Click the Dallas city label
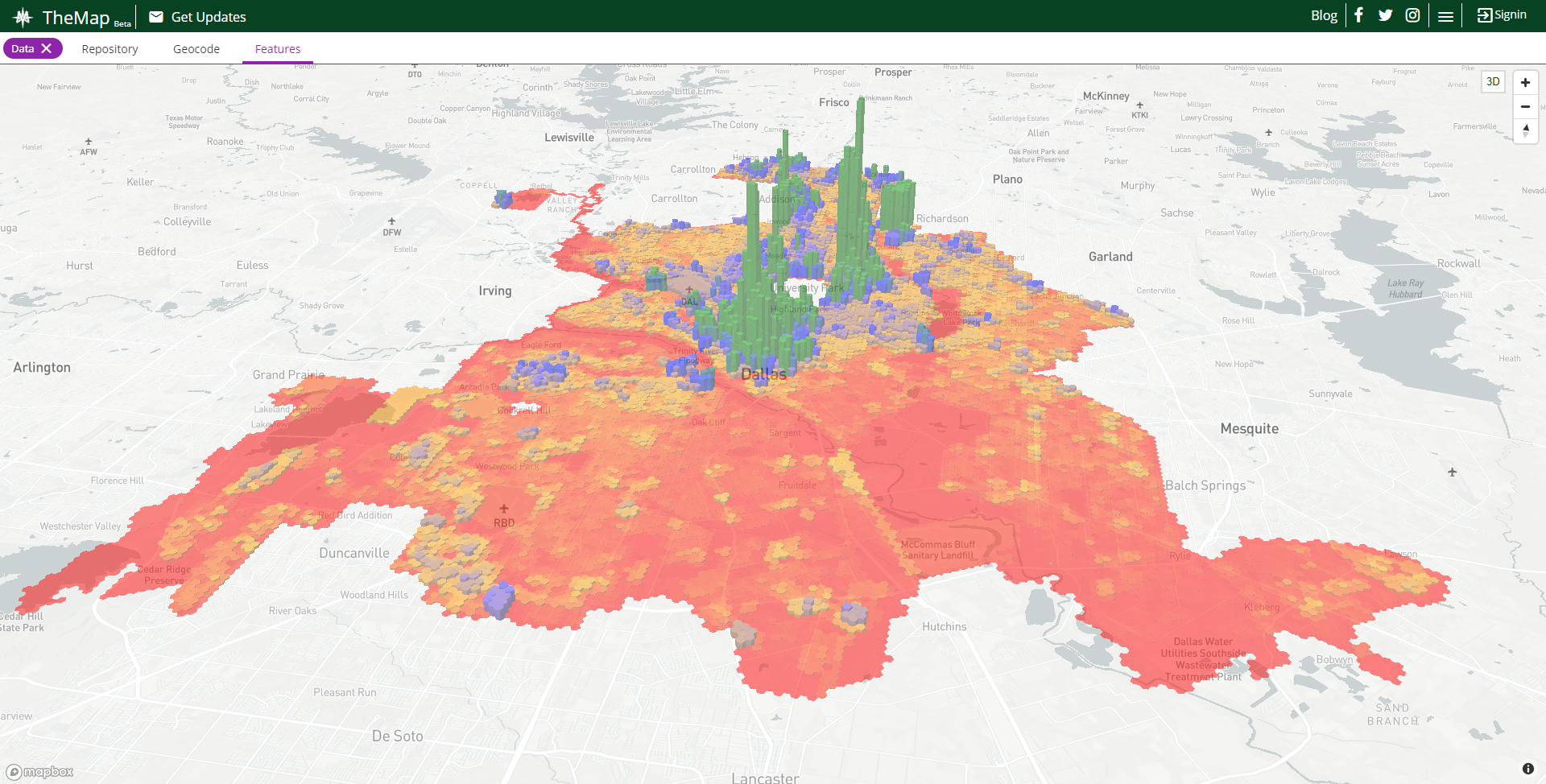 coord(763,374)
